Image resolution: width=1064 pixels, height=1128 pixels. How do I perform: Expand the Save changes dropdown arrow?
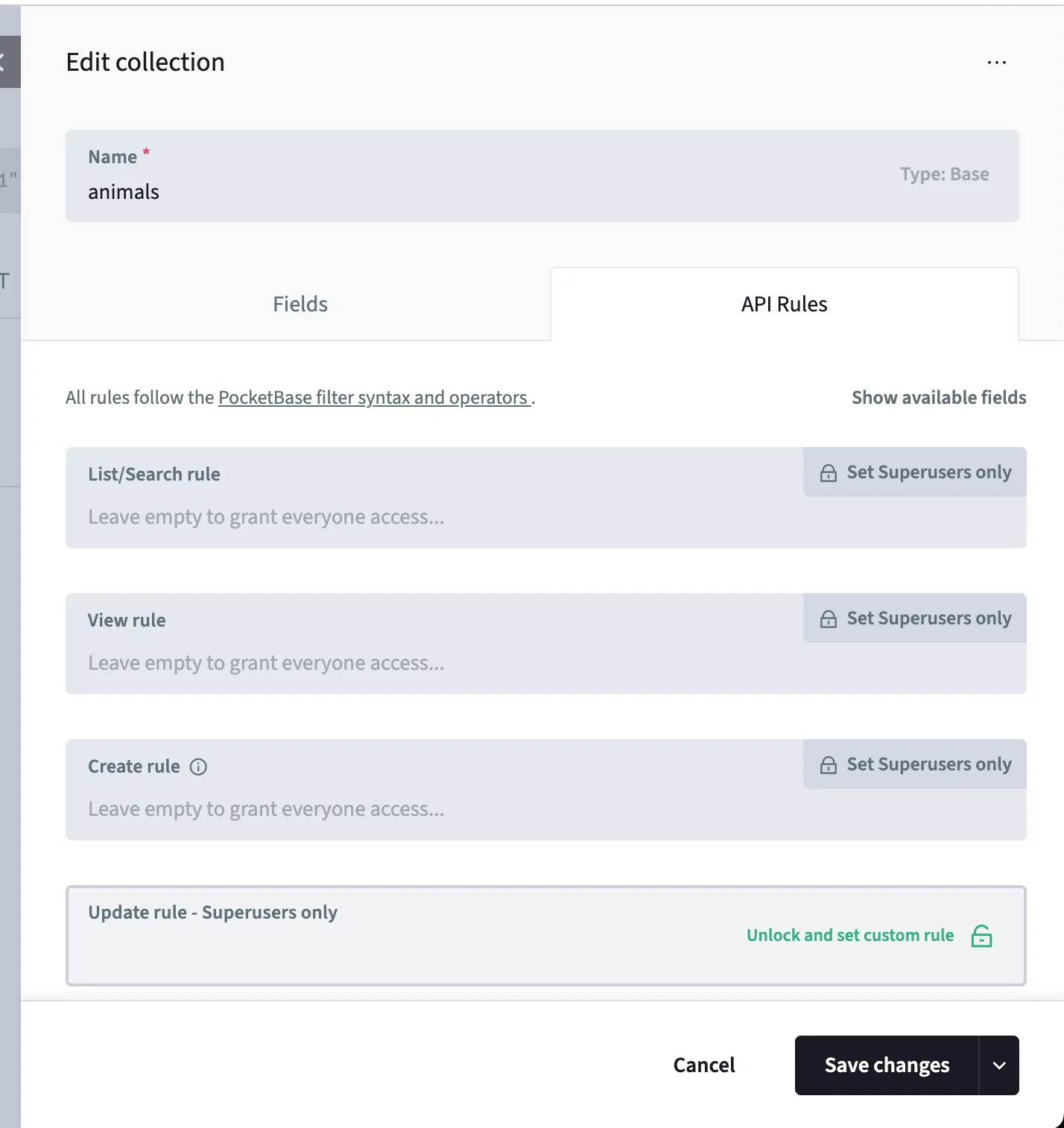(x=999, y=1065)
